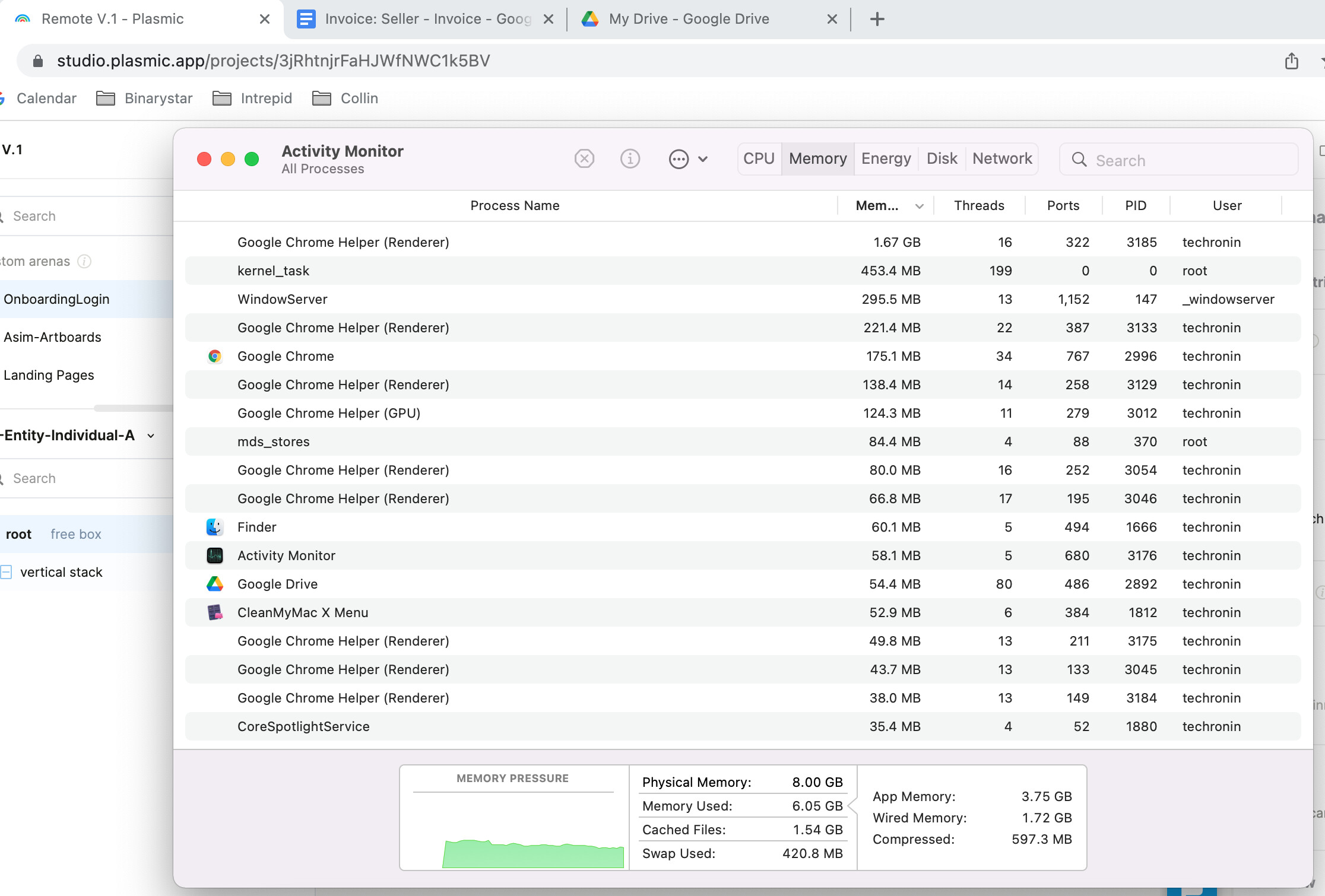
Task: Select Google Chrome Helper (GPU) row
Action: [x=743, y=413]
